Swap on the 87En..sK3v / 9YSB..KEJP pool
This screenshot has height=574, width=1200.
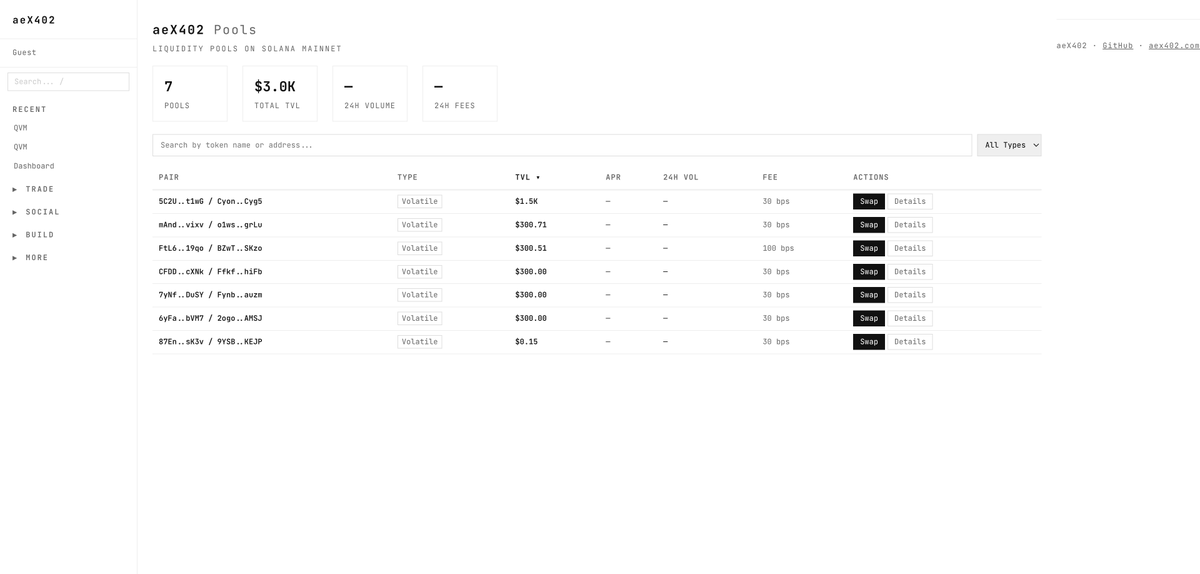[x=869, y=342]
